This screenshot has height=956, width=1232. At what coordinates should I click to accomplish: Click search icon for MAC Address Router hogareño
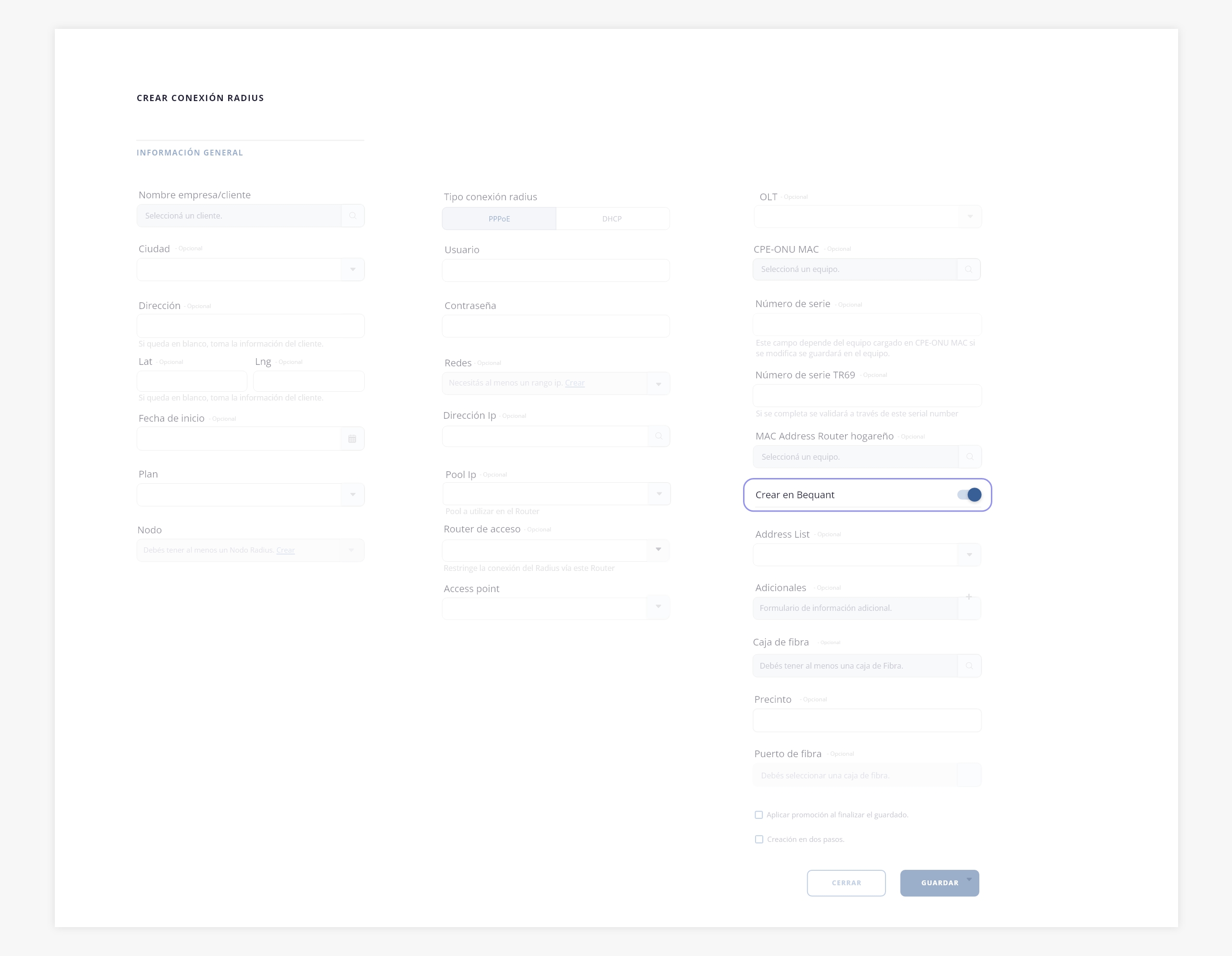point(970,456)
